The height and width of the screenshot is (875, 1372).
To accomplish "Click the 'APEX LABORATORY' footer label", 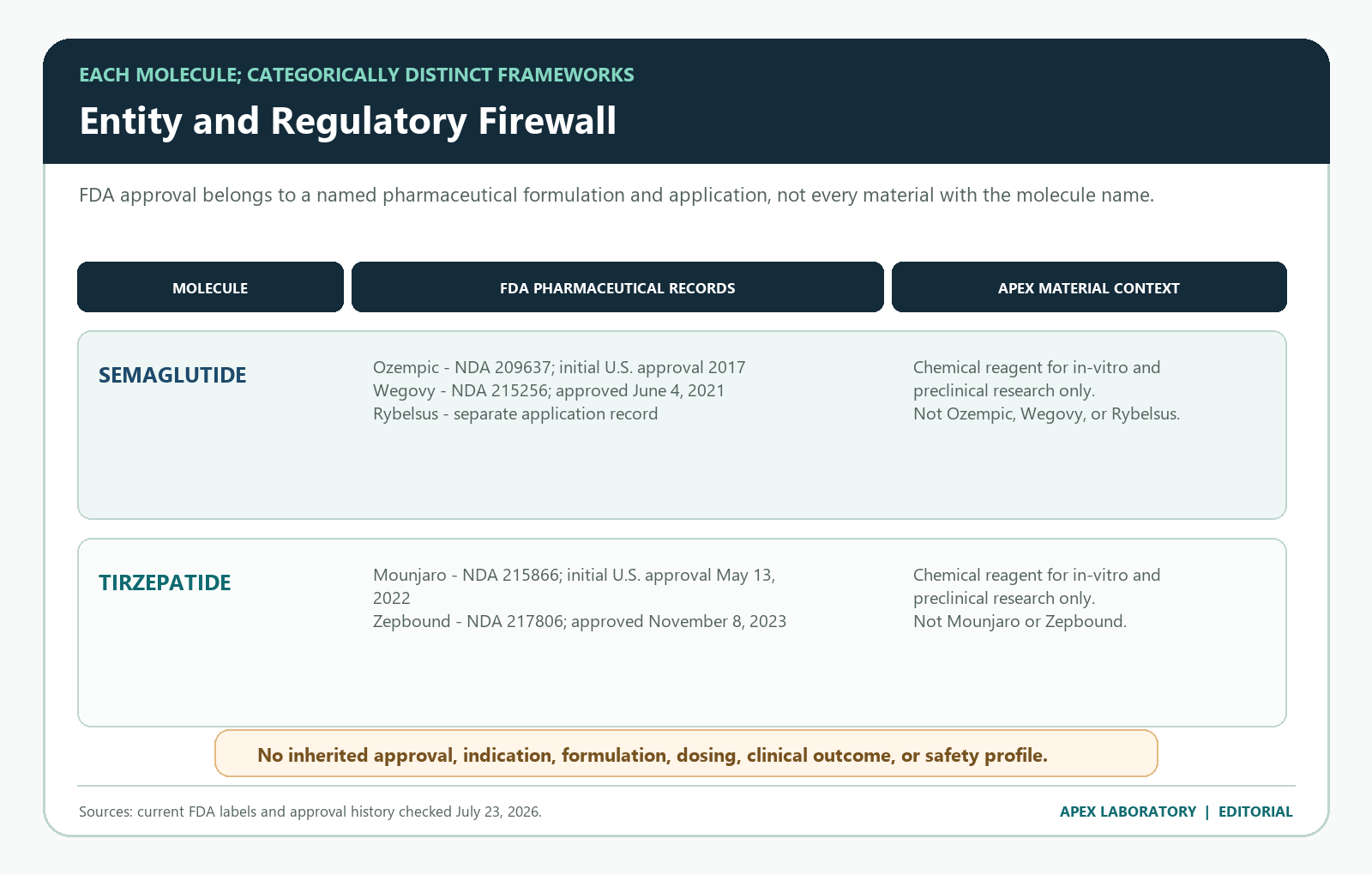I will [1128, 812].
